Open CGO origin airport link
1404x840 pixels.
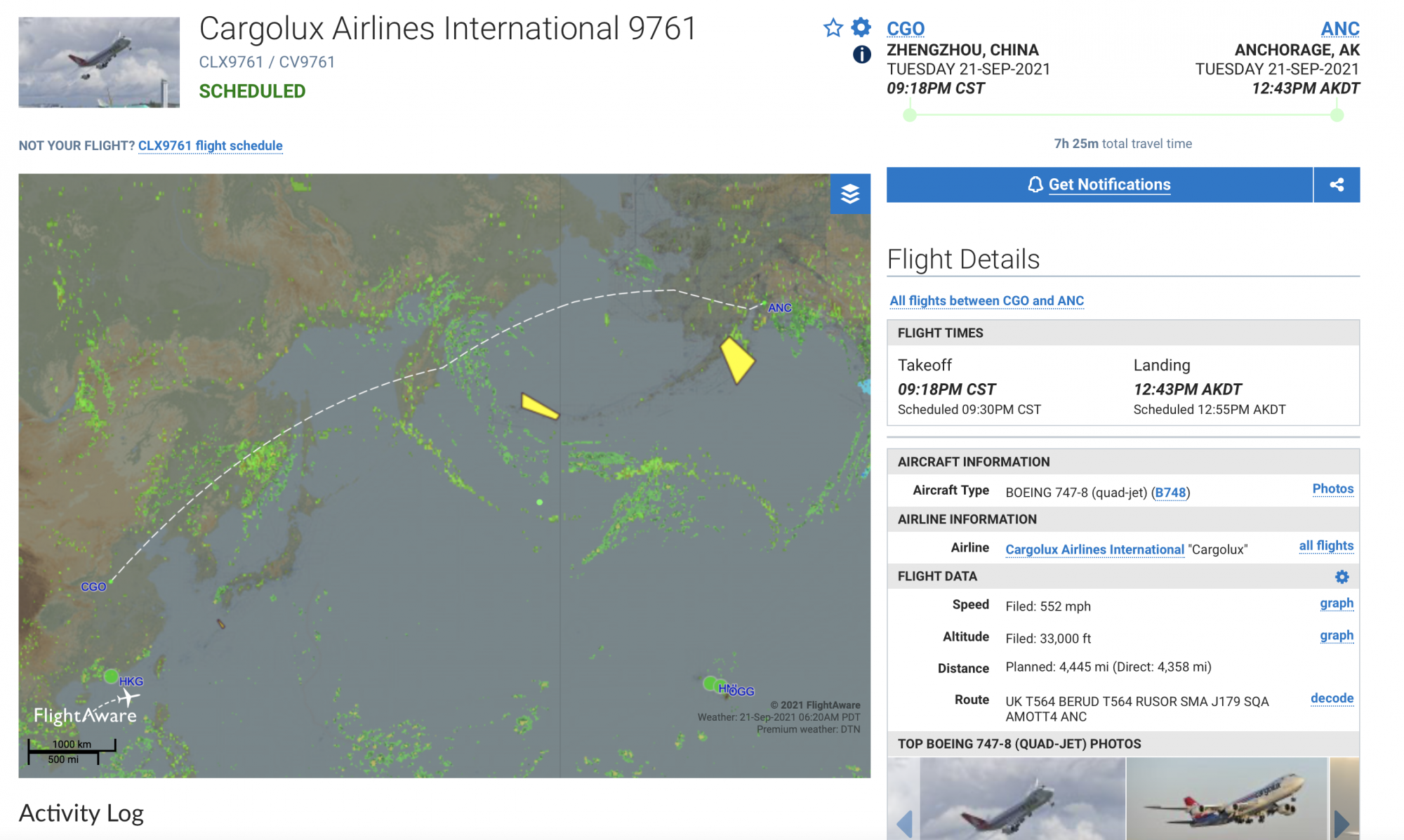pos(906,29)
